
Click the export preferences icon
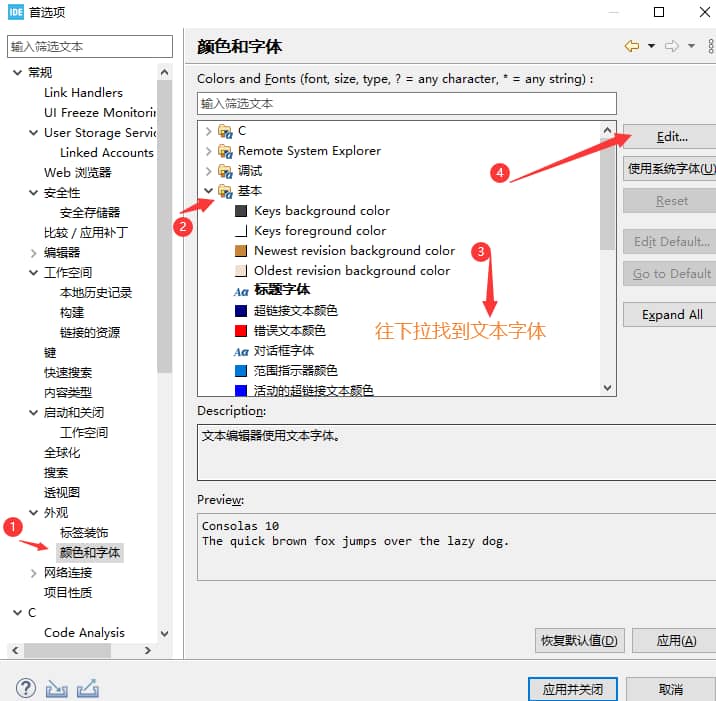87,688
